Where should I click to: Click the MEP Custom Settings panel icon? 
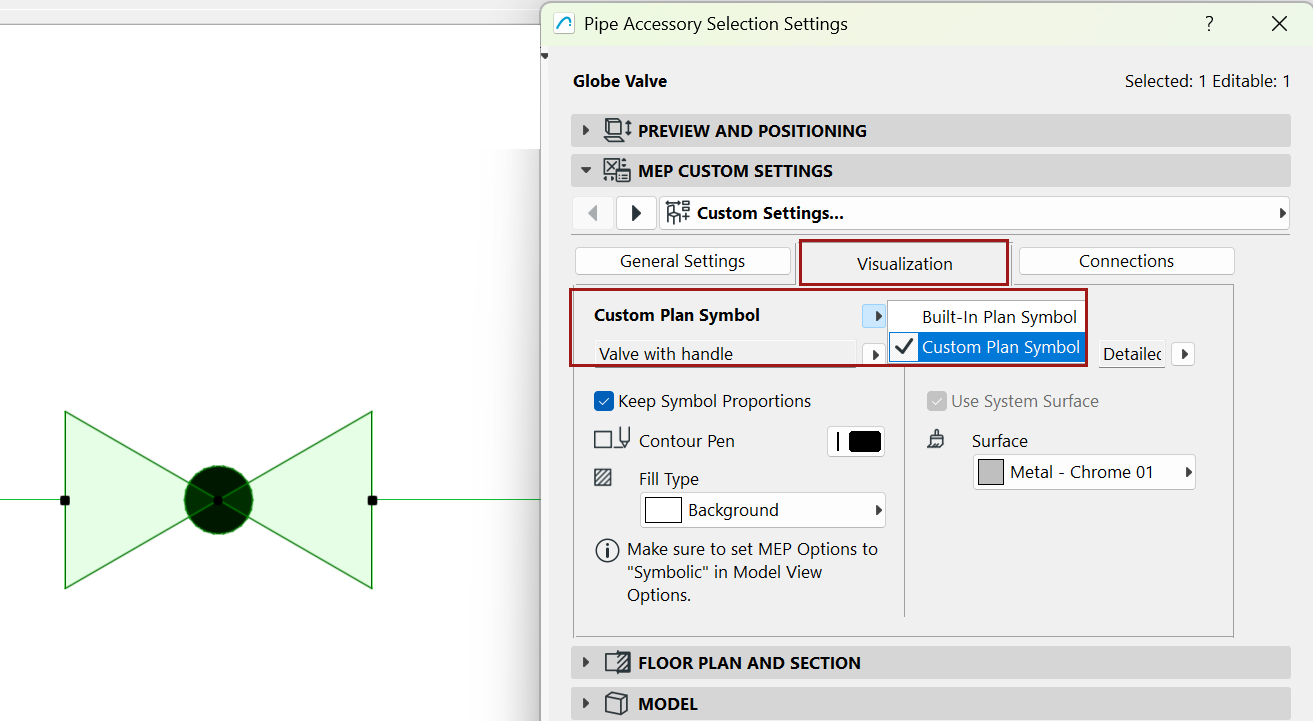[x=617, y=171]
